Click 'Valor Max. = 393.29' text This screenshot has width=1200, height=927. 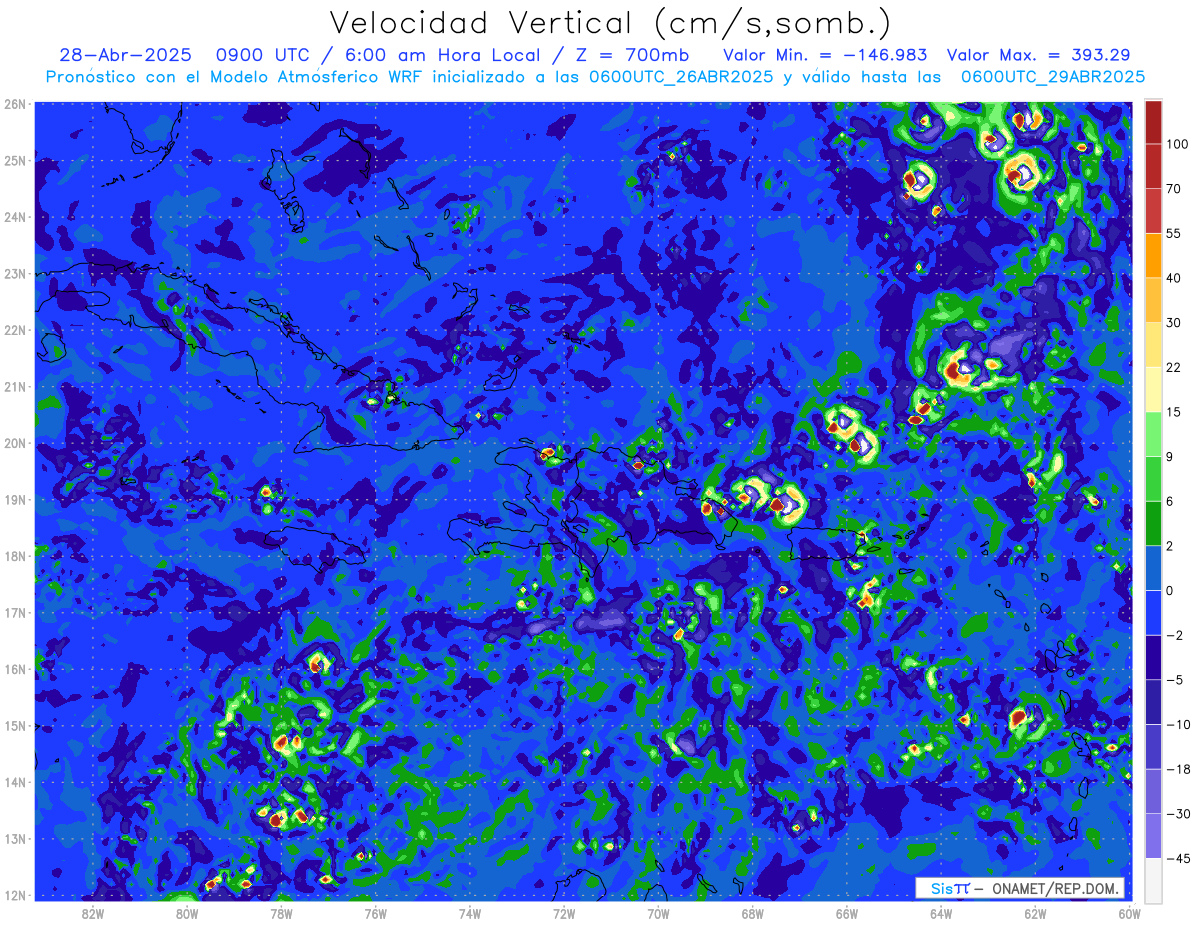click(1038, 55)
